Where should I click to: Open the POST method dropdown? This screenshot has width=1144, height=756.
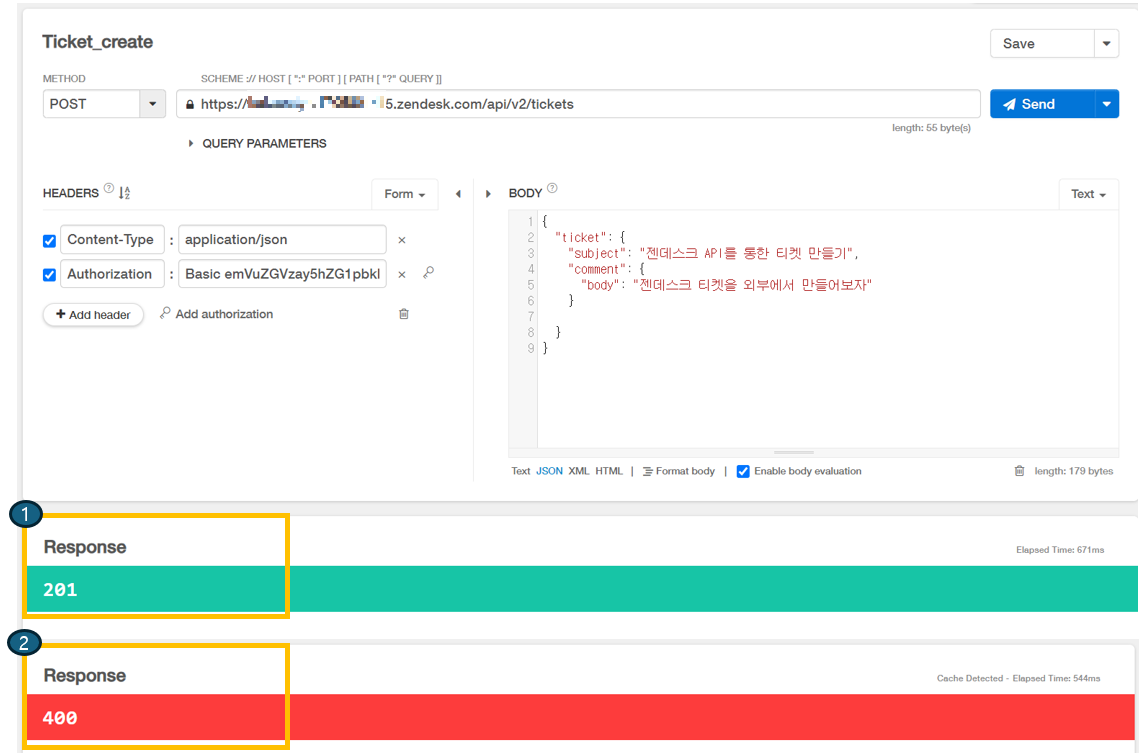pyautogui.click(x=104, y=104)
